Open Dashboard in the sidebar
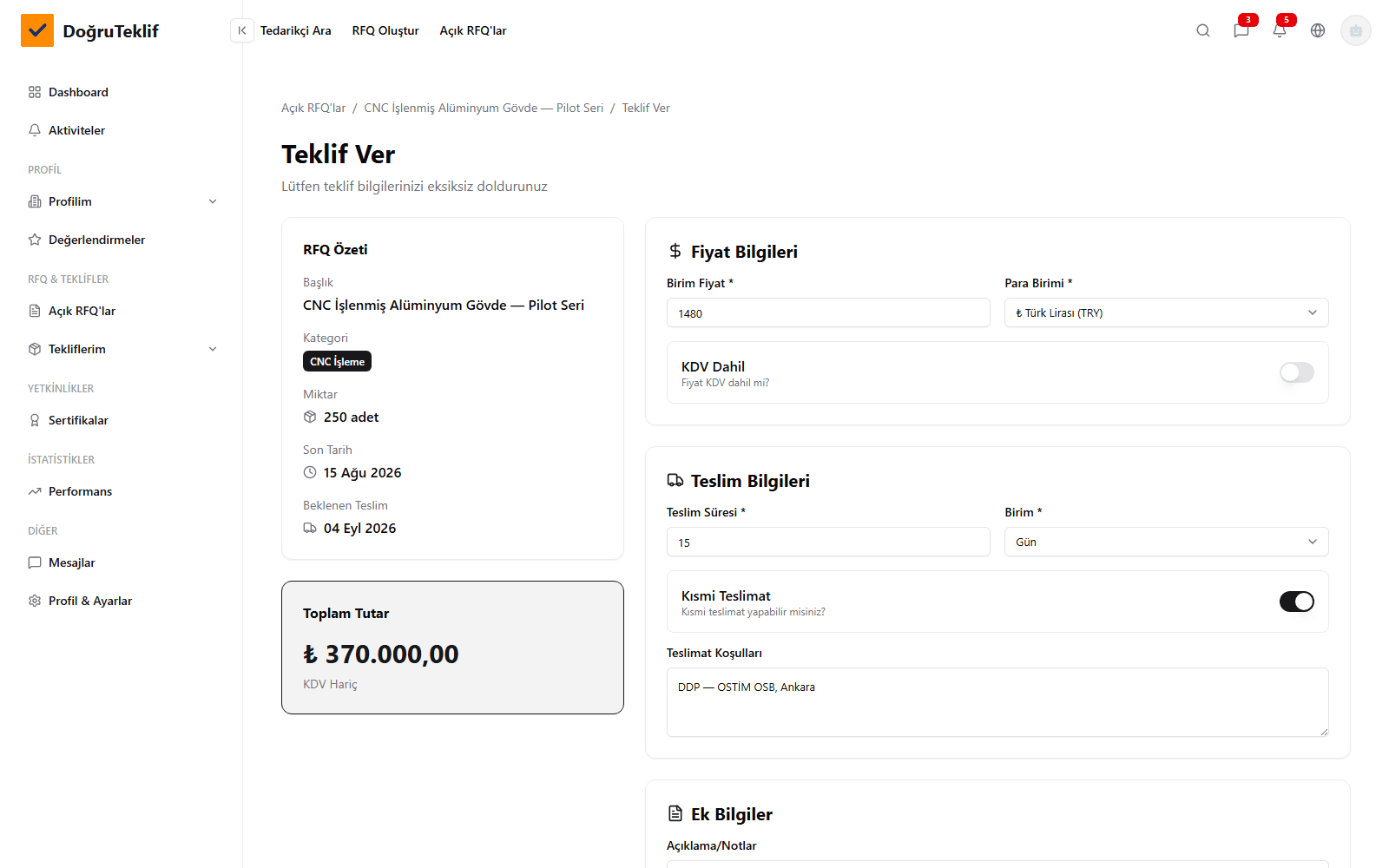 pos(122,92)
